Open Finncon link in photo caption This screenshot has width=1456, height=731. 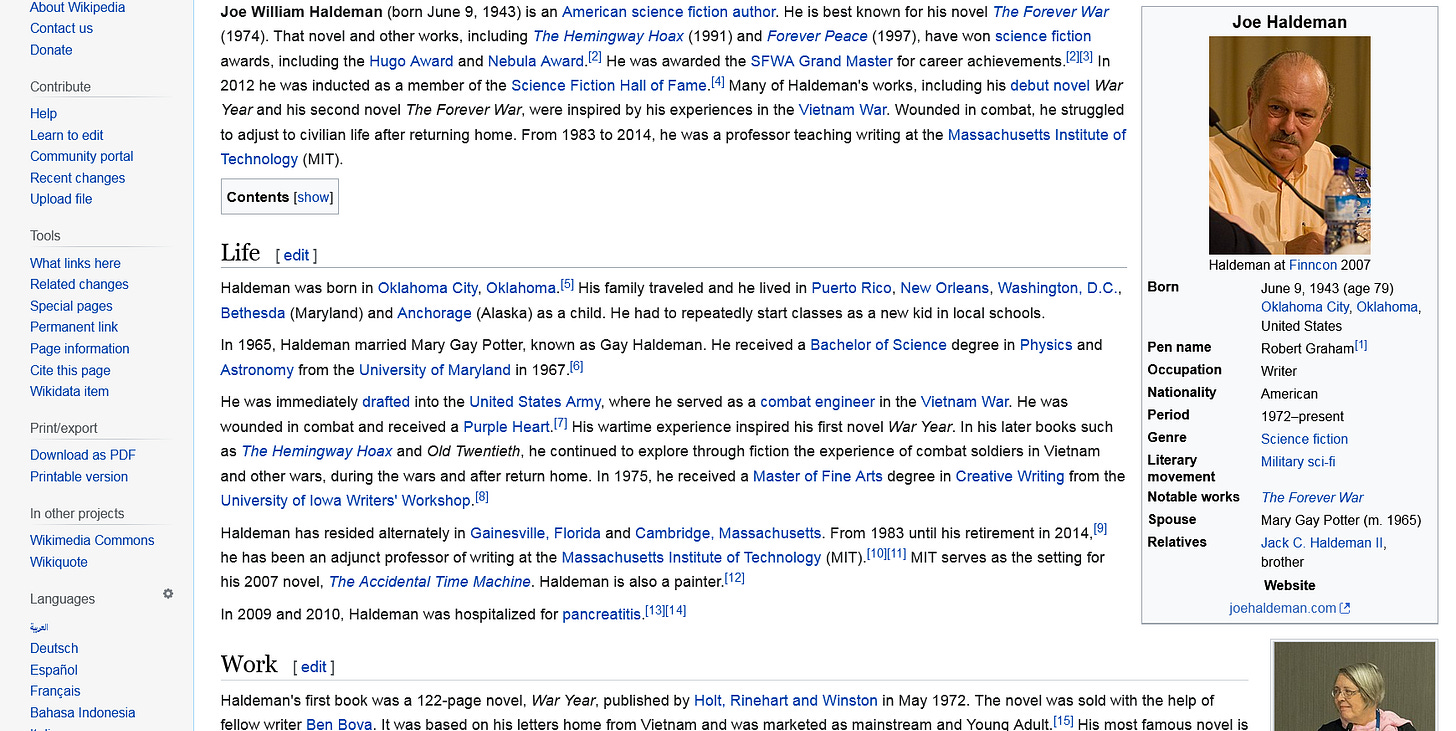click(1314, 265)
